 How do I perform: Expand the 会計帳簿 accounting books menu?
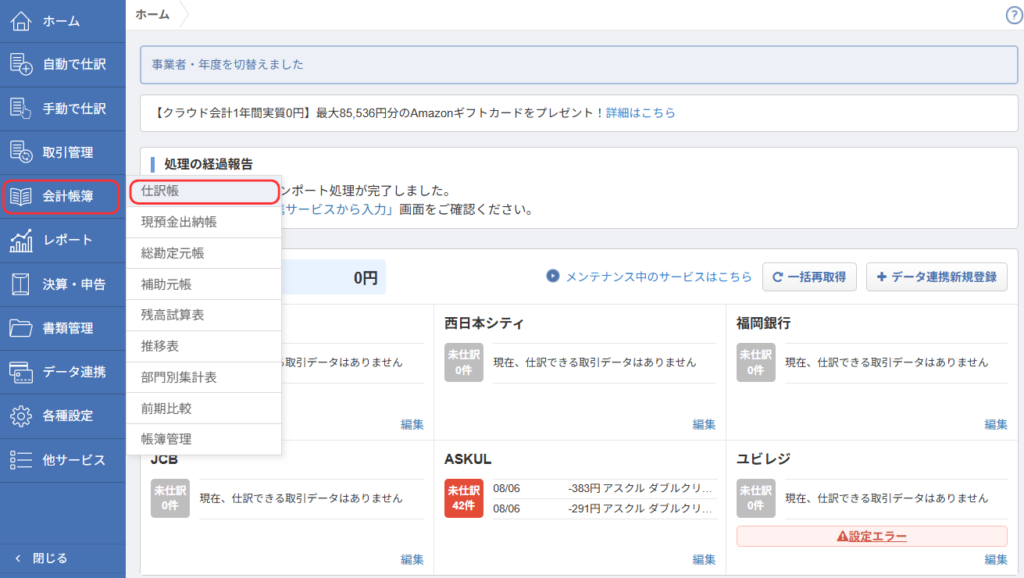(62, 197)
